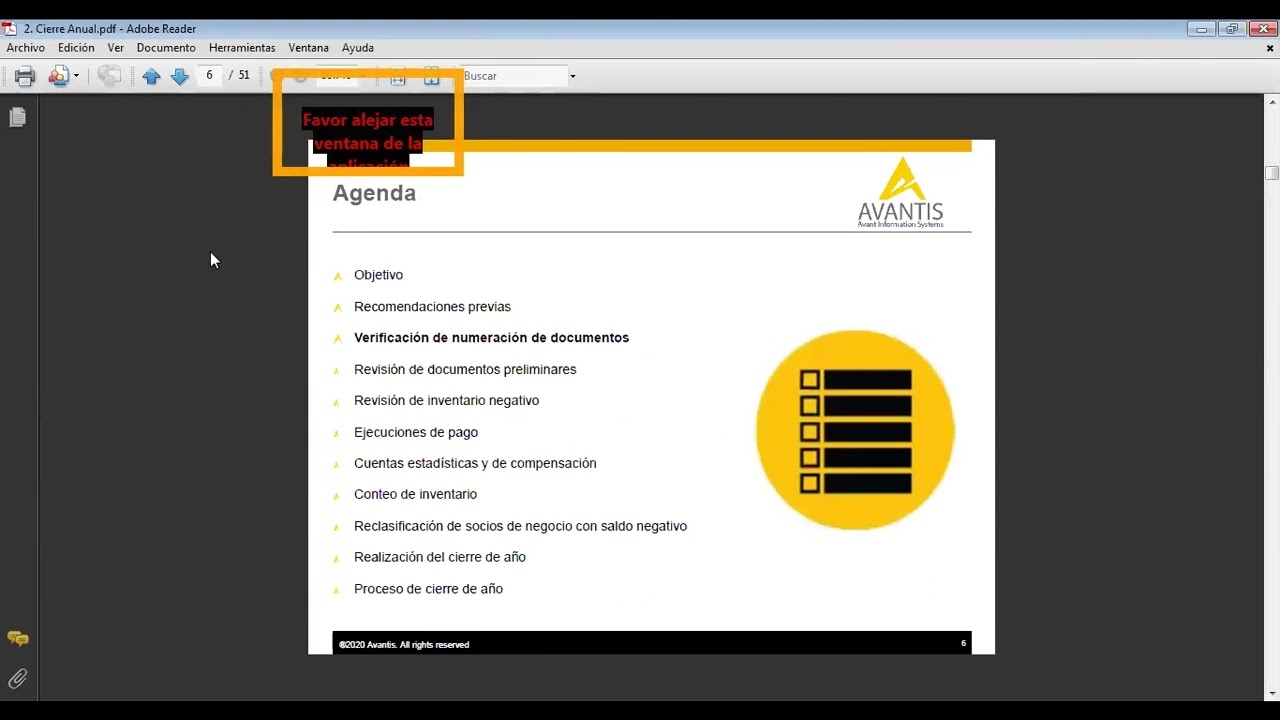This screenshot has width=1280, height=720.
Task: Click the scrollbar up arrow
Action: [1272, 101]
